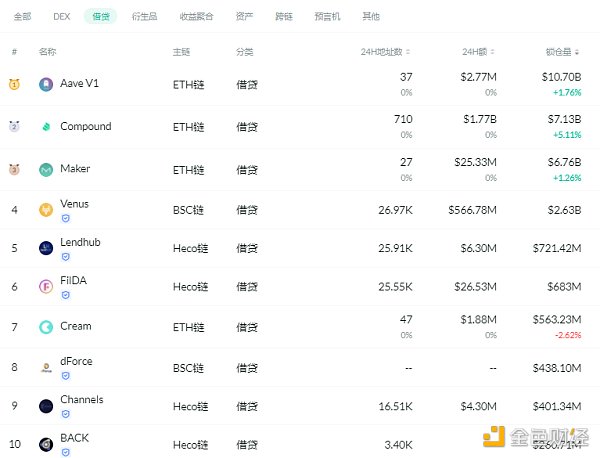Open the FilDA project name
This screenshot has width=600, height=458.
tap(73, 280)
